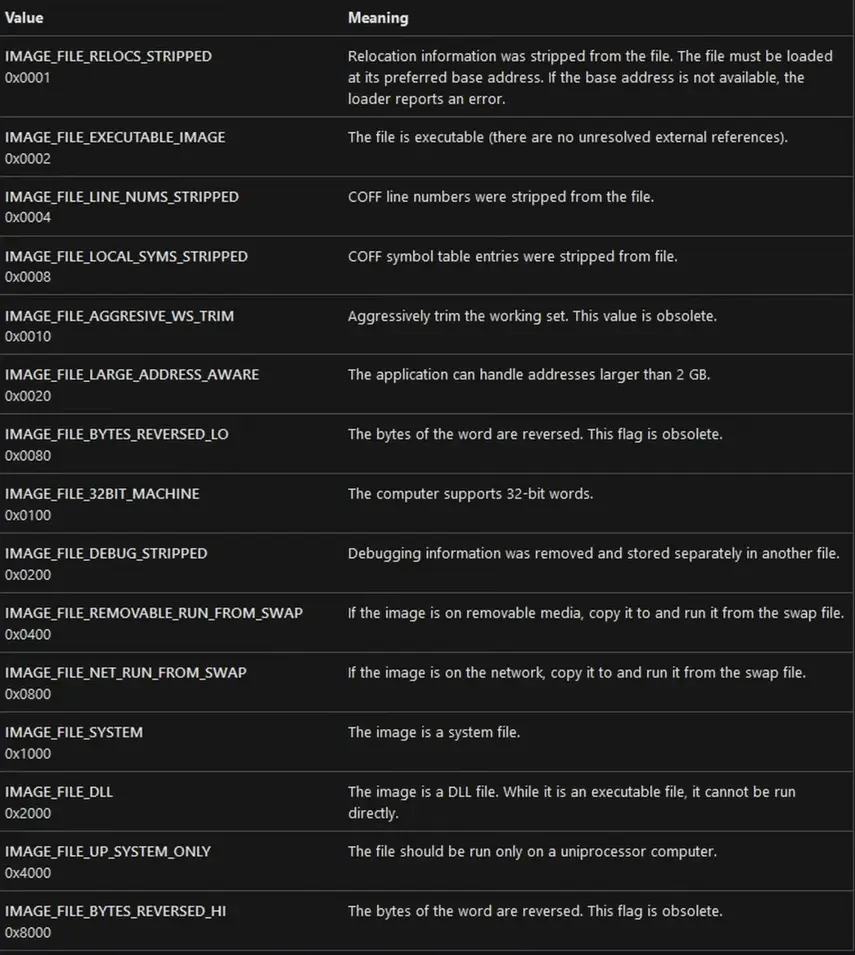Image resolution: width=855 pixels, height=955 pixels.
Task: Select the IMAGE_FILE_REMOVABLE_RUN_FROM_SWAP flag name
Action: tap(153, 613)
